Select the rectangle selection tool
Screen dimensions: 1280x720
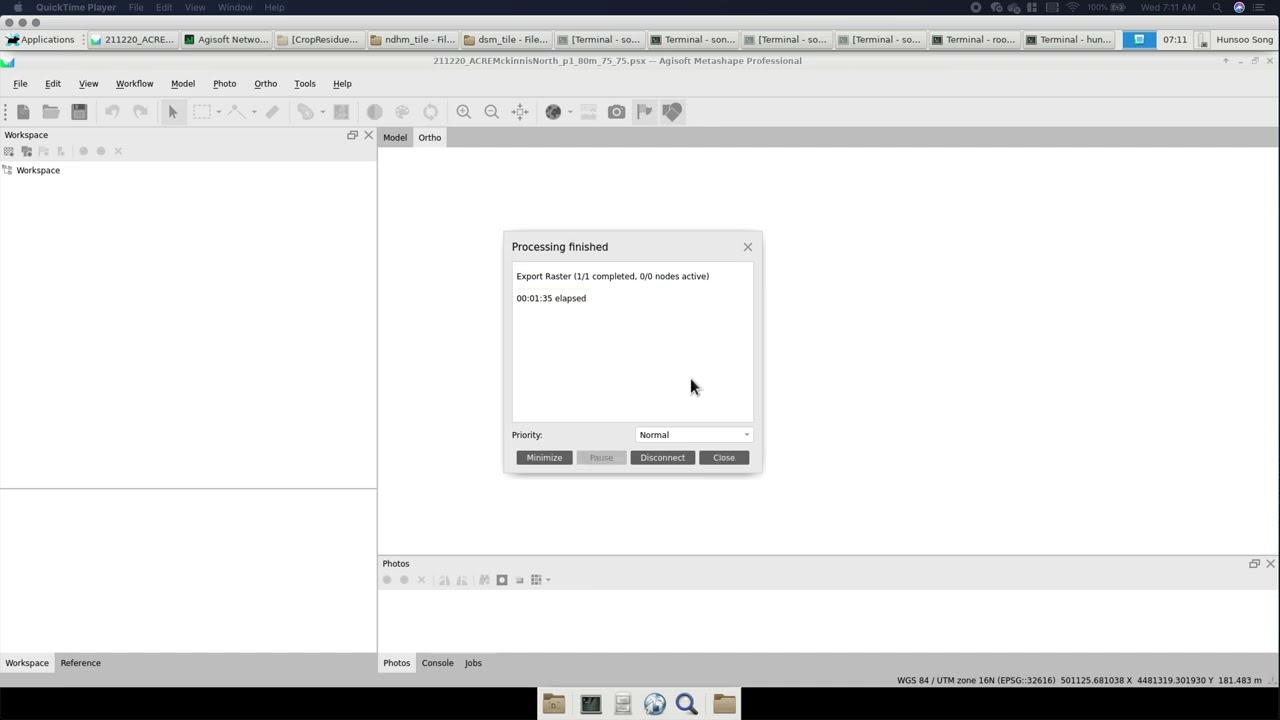click(x=202, y=112)
